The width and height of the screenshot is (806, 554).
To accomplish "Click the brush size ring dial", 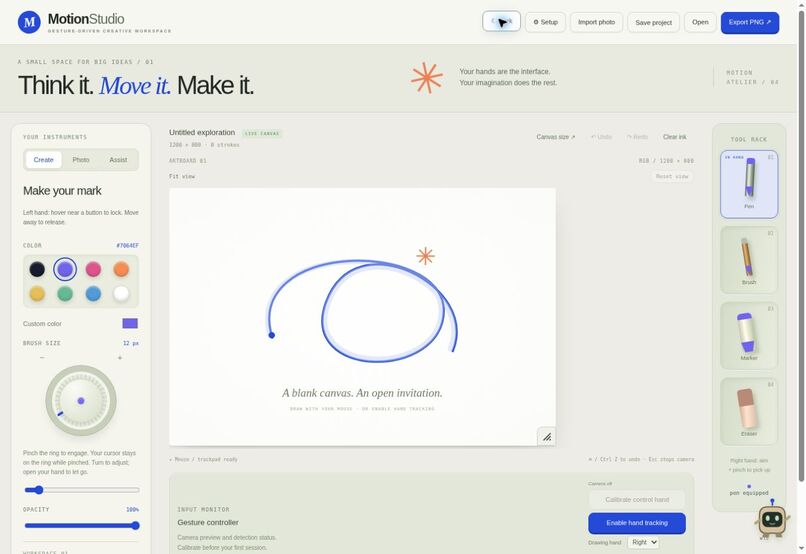I will (81, 401).
